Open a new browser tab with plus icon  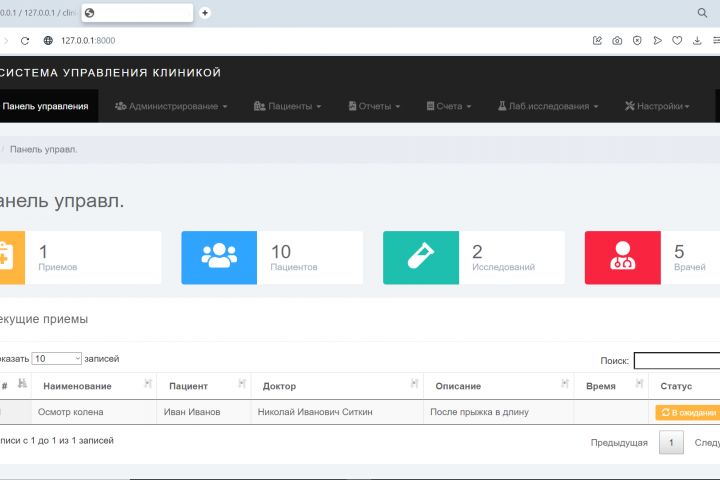click(205, 13)
